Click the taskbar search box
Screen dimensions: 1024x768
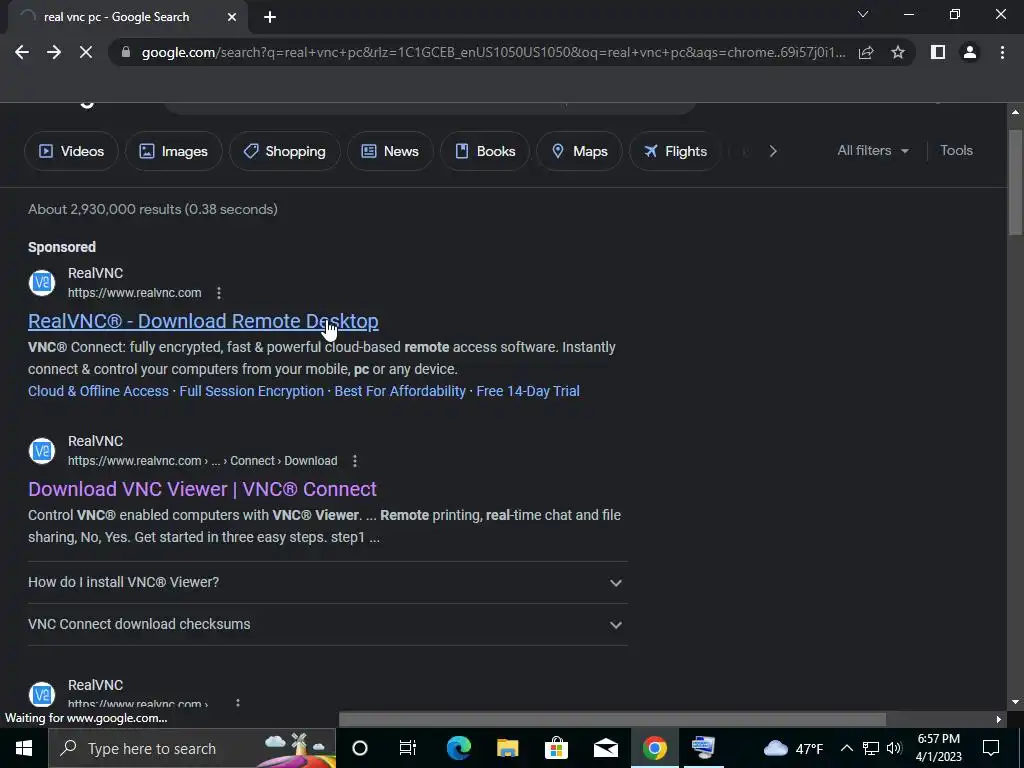192,748
